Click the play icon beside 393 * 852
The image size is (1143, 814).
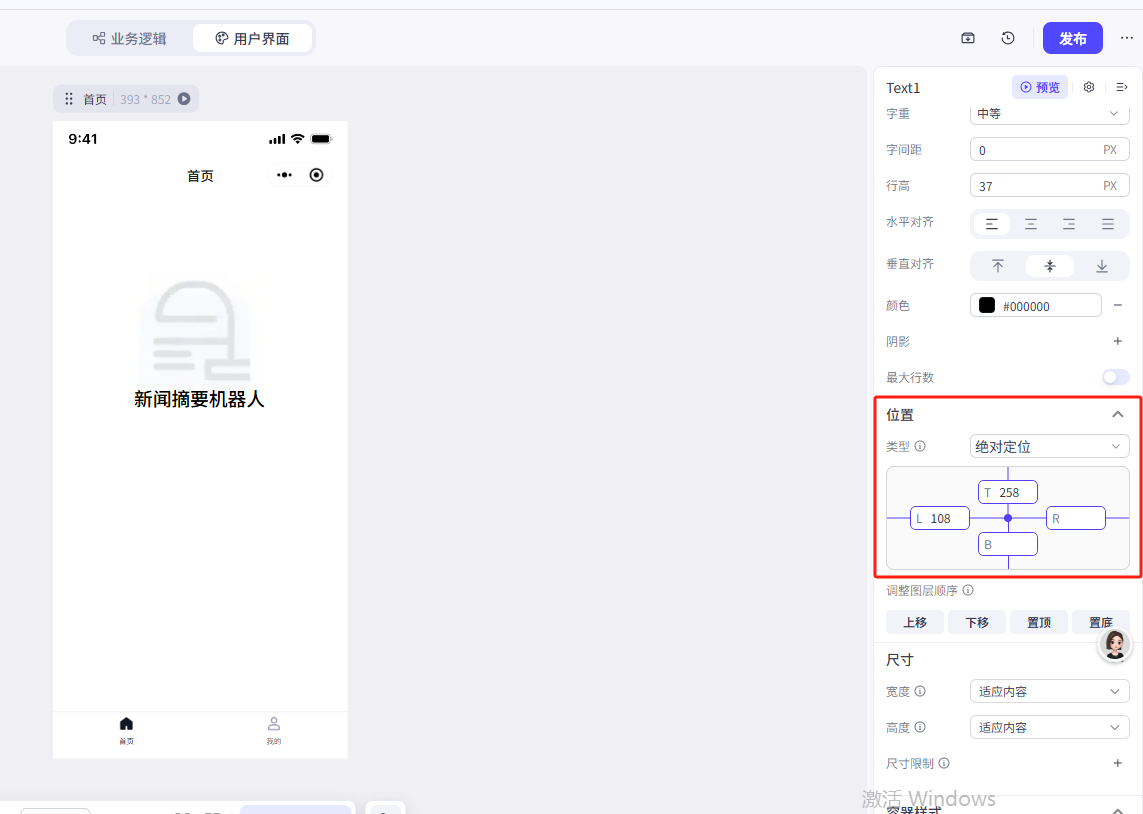pos(184,99)
